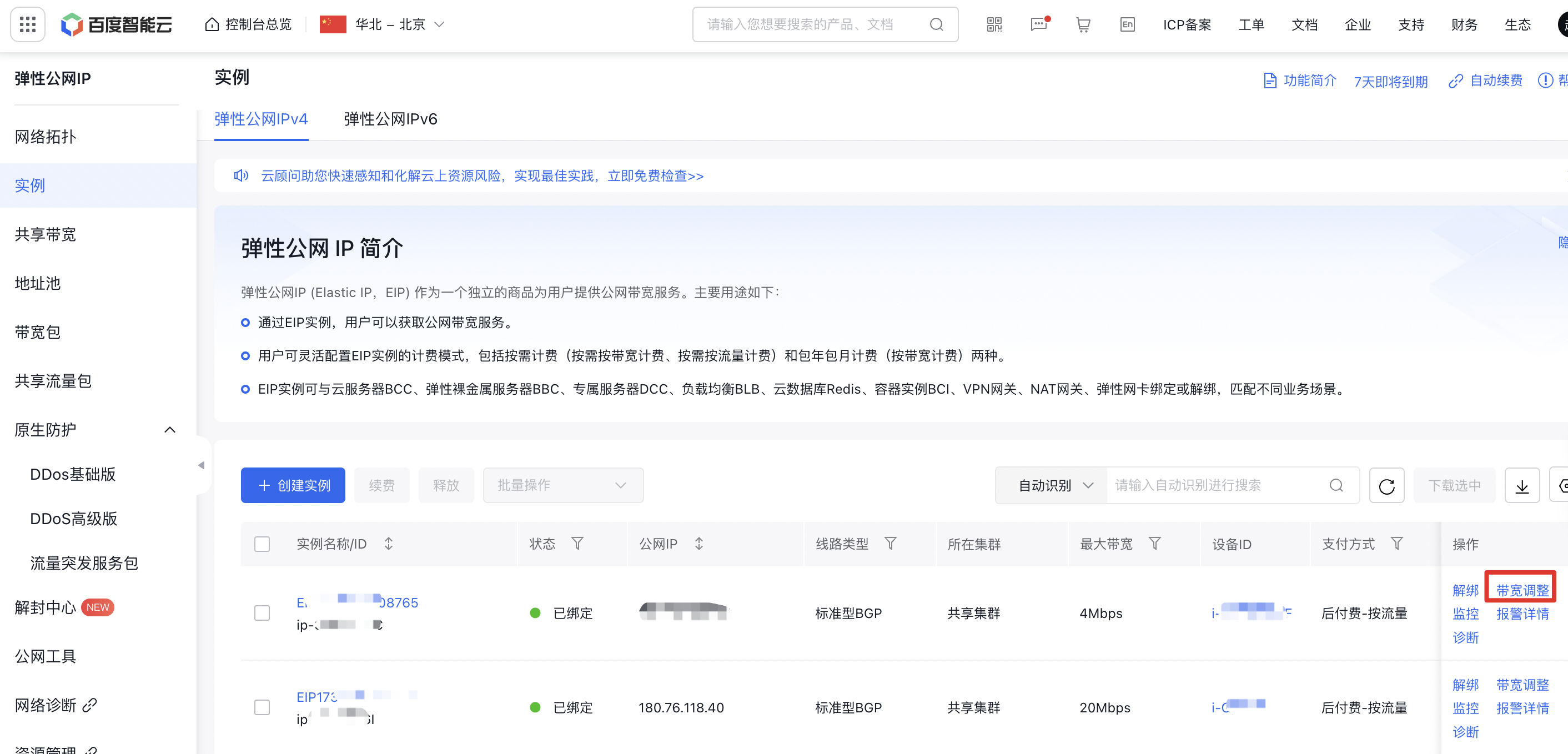Open the 7天即将到期 link
Viewport: 1568px width, 754px height.
pos(1390,82)
